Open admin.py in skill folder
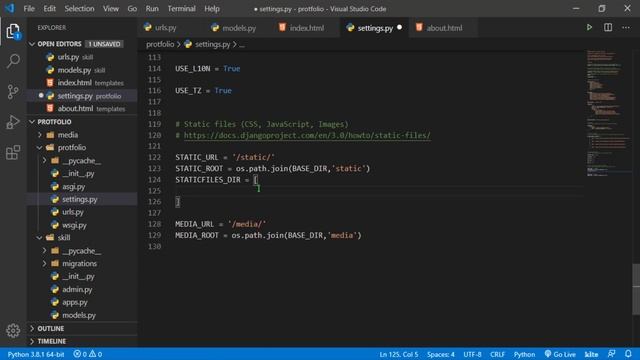This screenshot has width=640, height=360. [77, 289]
